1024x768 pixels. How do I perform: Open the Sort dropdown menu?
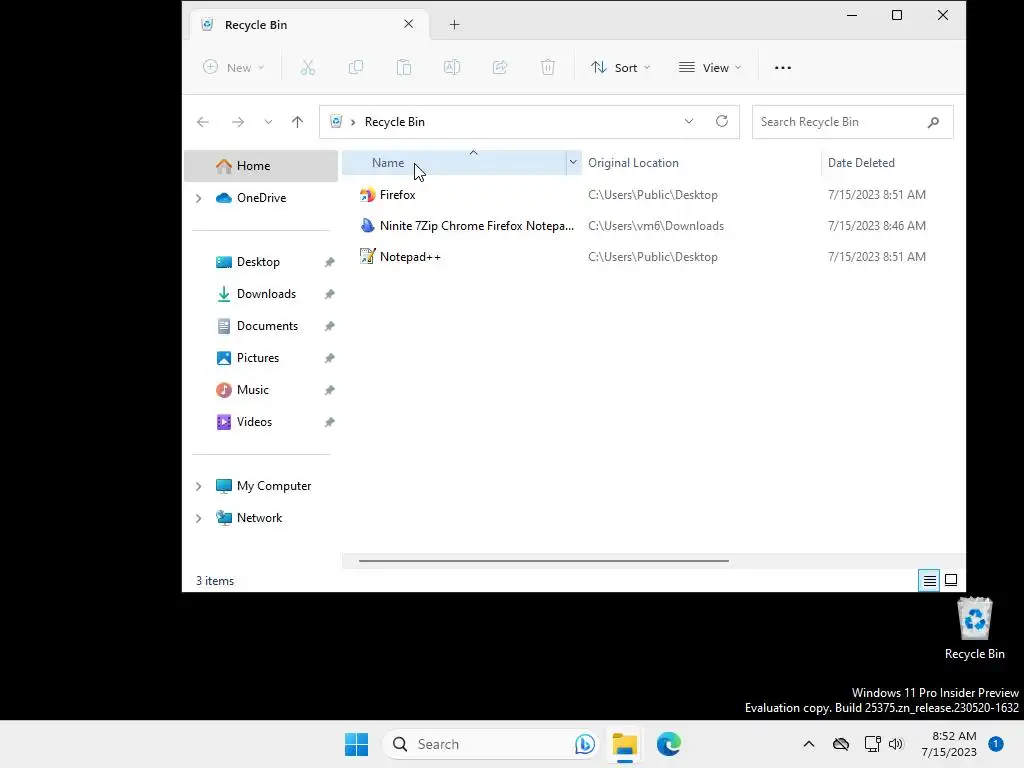pos(620,67)
